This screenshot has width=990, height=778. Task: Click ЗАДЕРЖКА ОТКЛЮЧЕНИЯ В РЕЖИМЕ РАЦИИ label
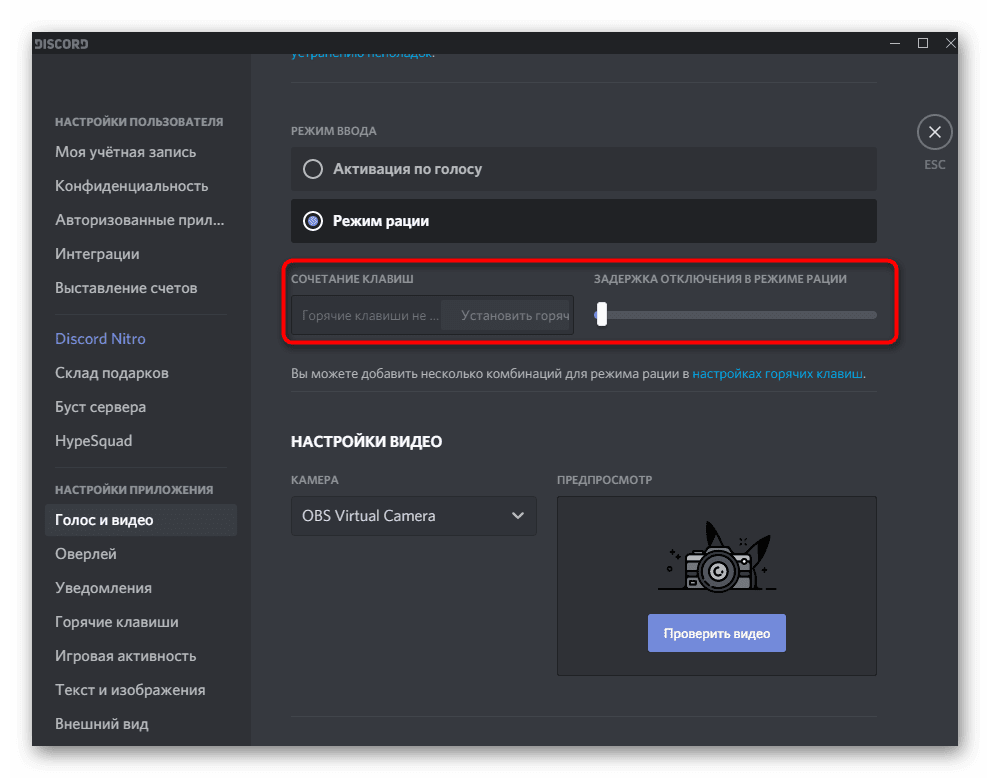tap(720, 279)
